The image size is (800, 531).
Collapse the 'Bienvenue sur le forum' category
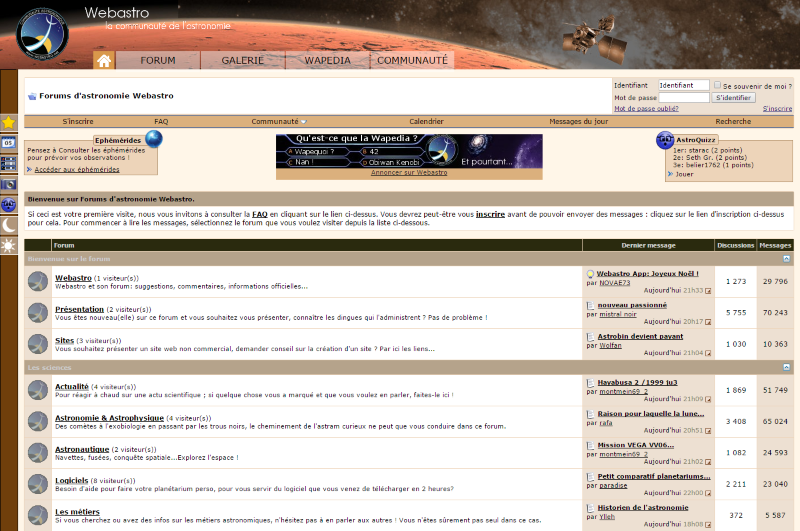pos(787,259)
